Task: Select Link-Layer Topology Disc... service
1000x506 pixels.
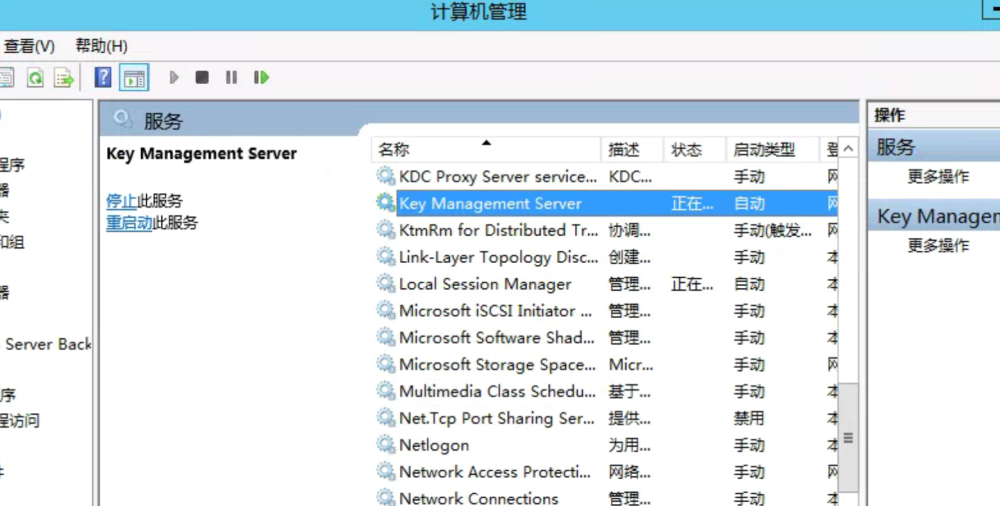Action: [x=605, y=257]
